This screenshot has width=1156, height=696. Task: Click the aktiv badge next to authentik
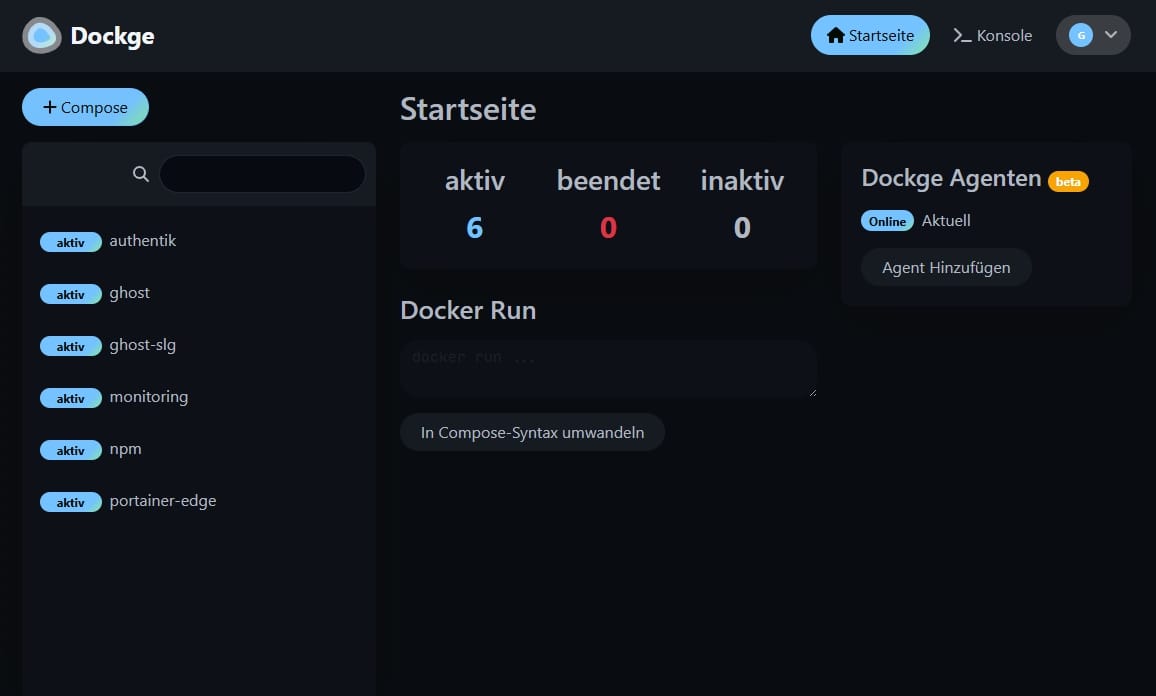[70, 242]
